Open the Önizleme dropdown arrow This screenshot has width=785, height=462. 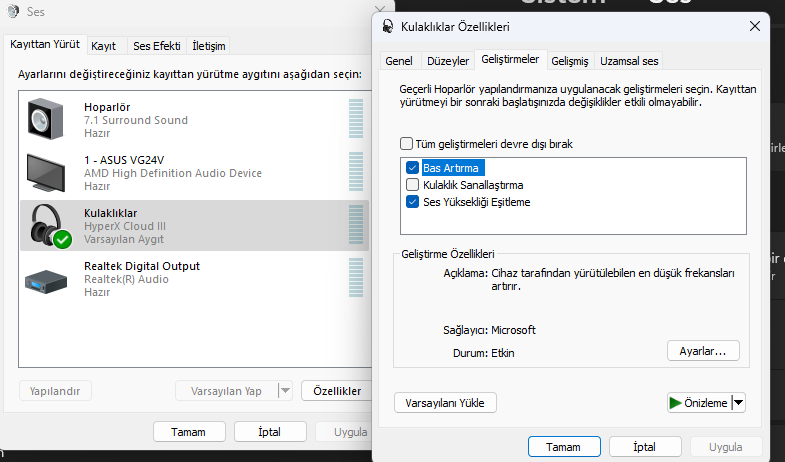coord(738,403)
